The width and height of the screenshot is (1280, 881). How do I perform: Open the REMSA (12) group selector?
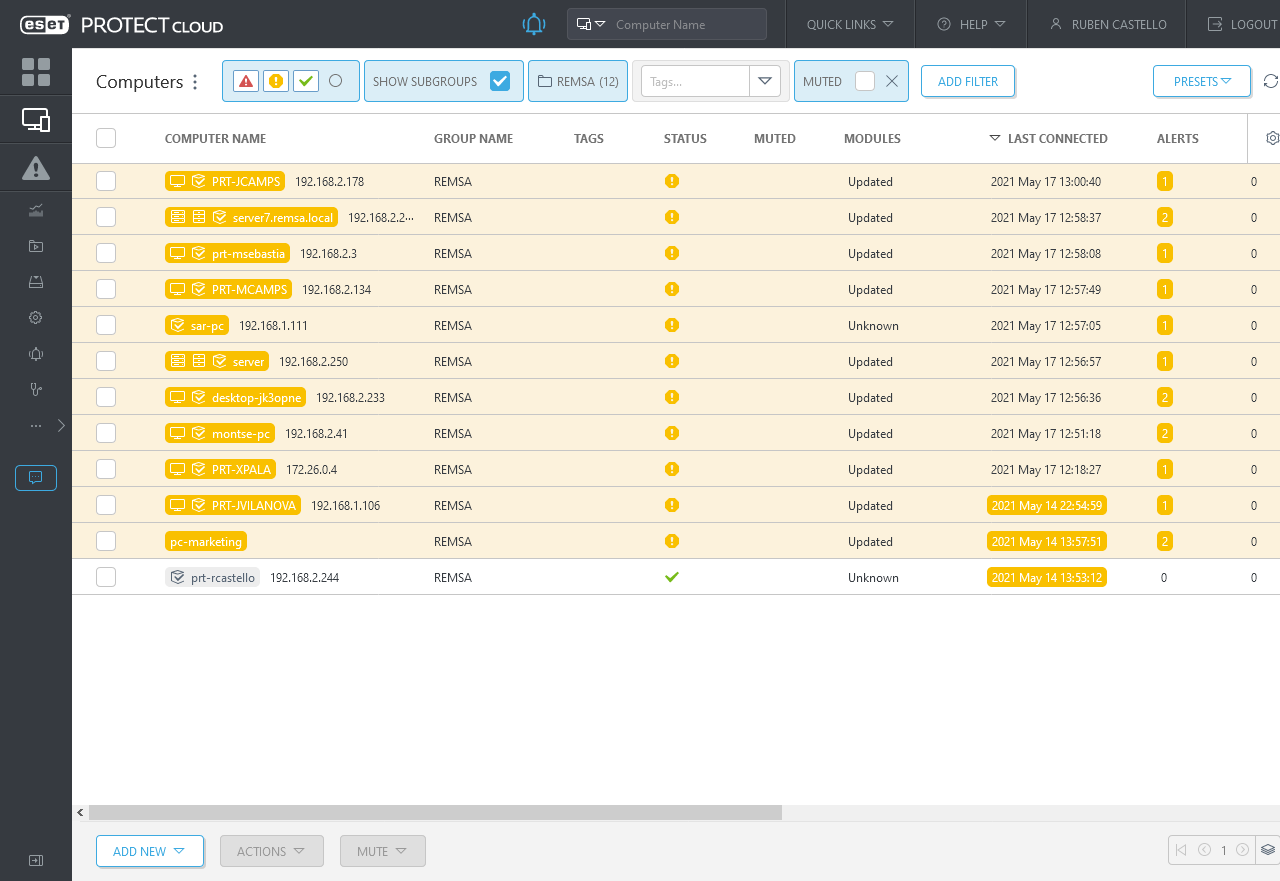[578, 81]
